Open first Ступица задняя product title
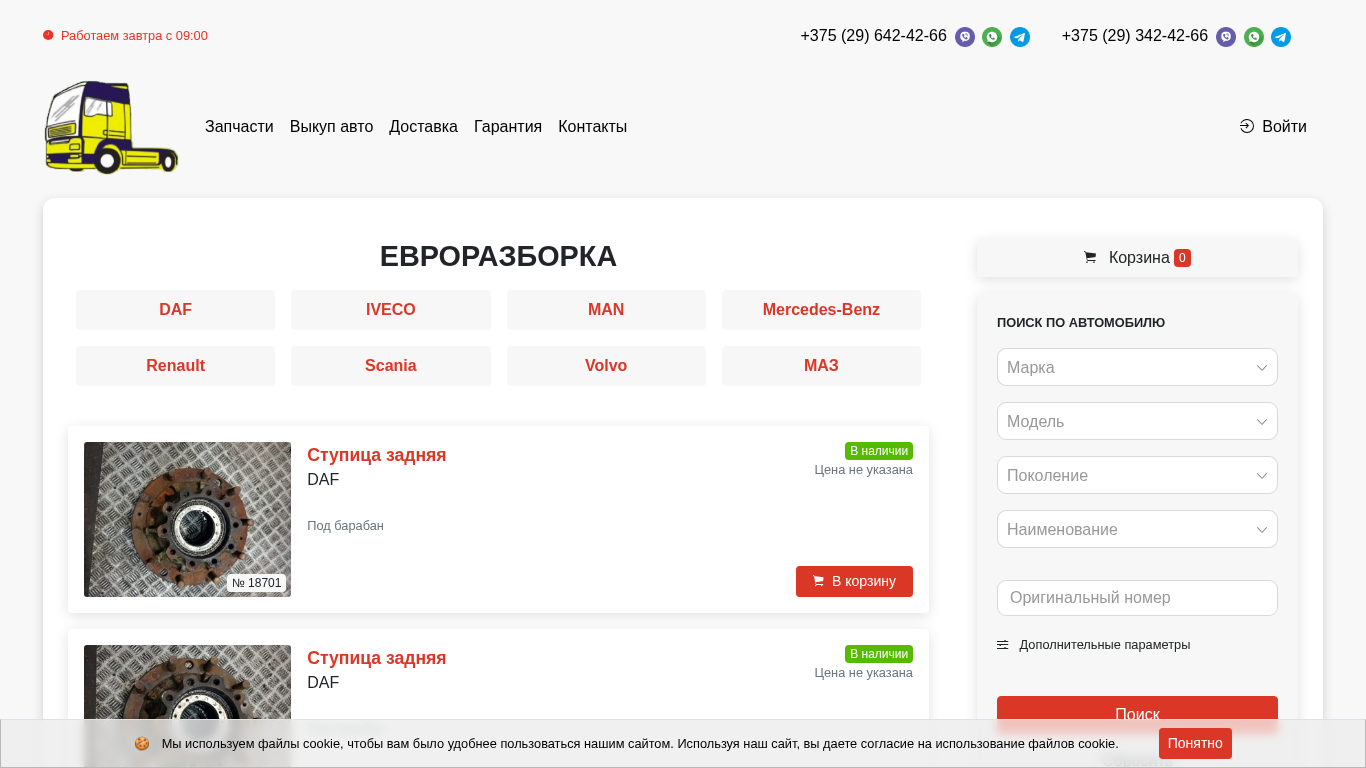 click(x=377, y=455)
